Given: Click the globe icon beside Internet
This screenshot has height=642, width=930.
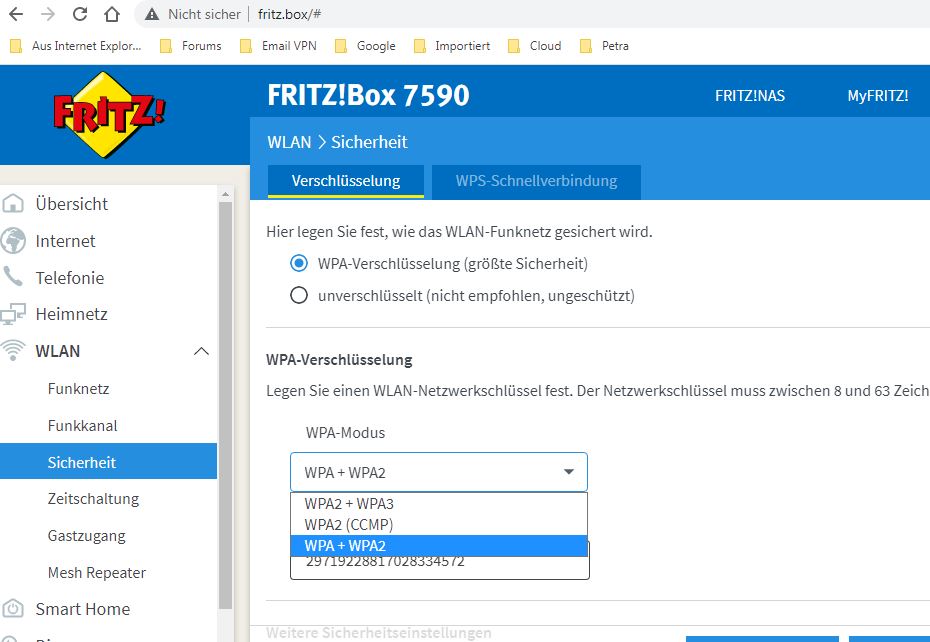Looking at the screenshot, I should pos(12,241).
